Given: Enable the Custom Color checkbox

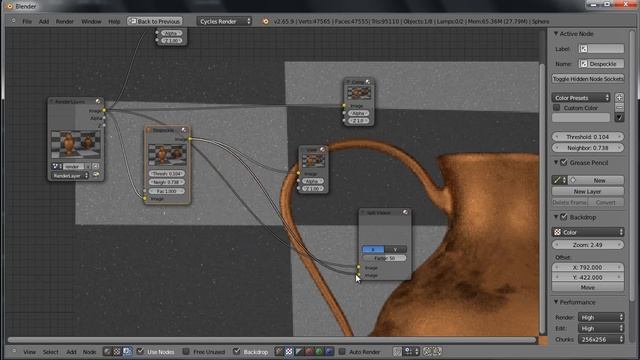Looking at the screenshot, I should click(556, 108).
